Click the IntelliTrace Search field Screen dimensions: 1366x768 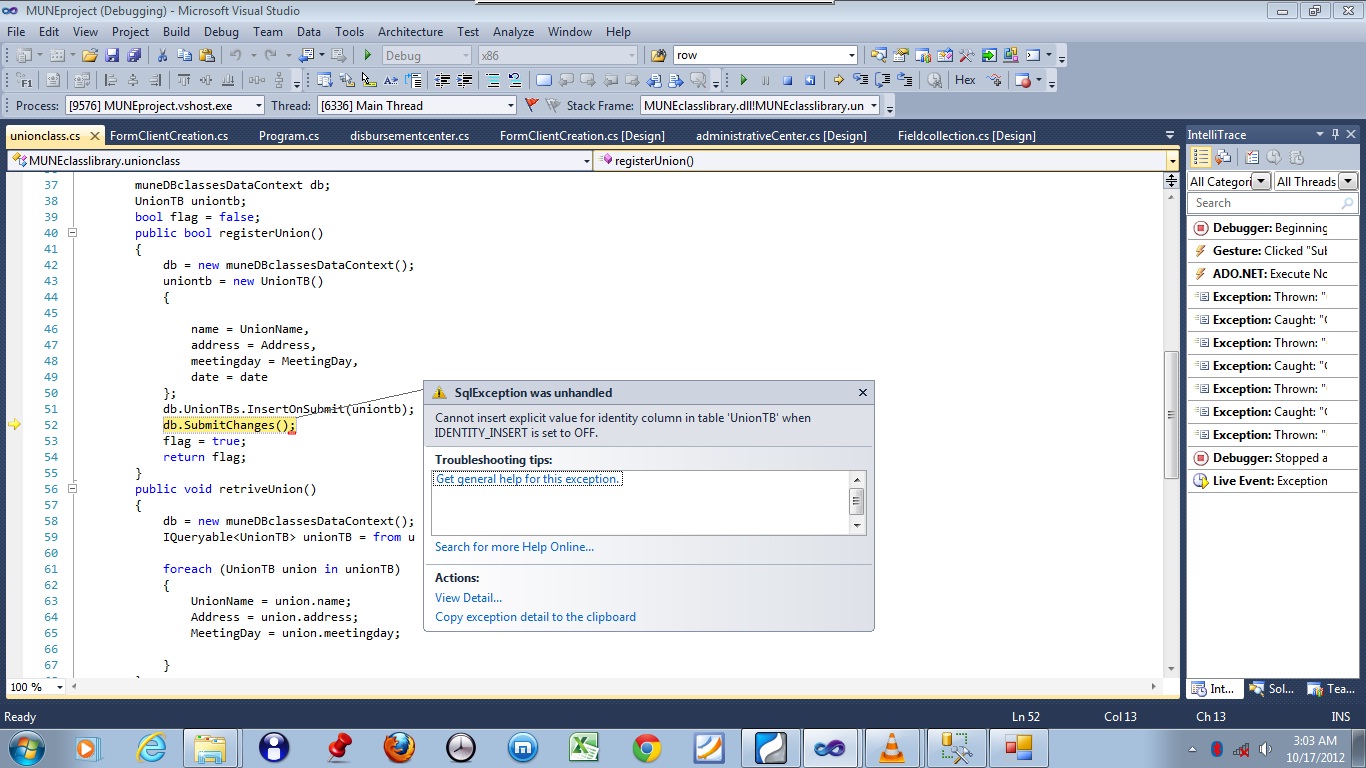[1273, 203]
